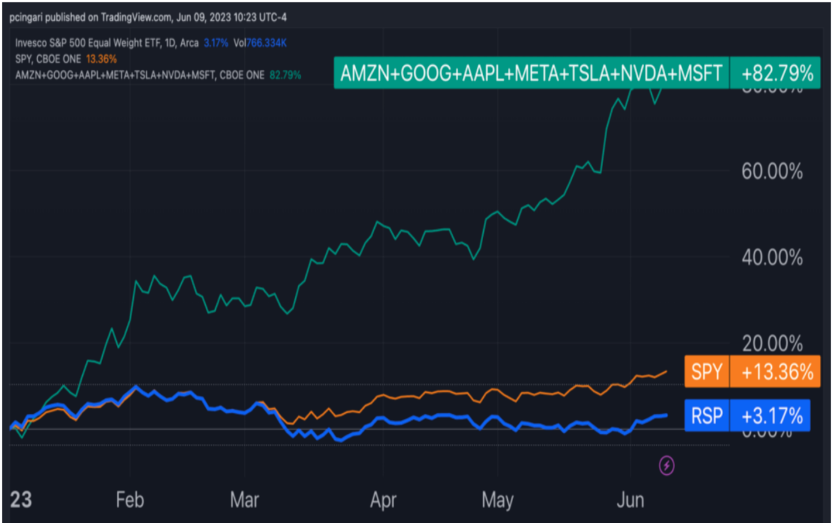Click the orange SPY series label
832x523 pixels.
[x=707, y=371]
